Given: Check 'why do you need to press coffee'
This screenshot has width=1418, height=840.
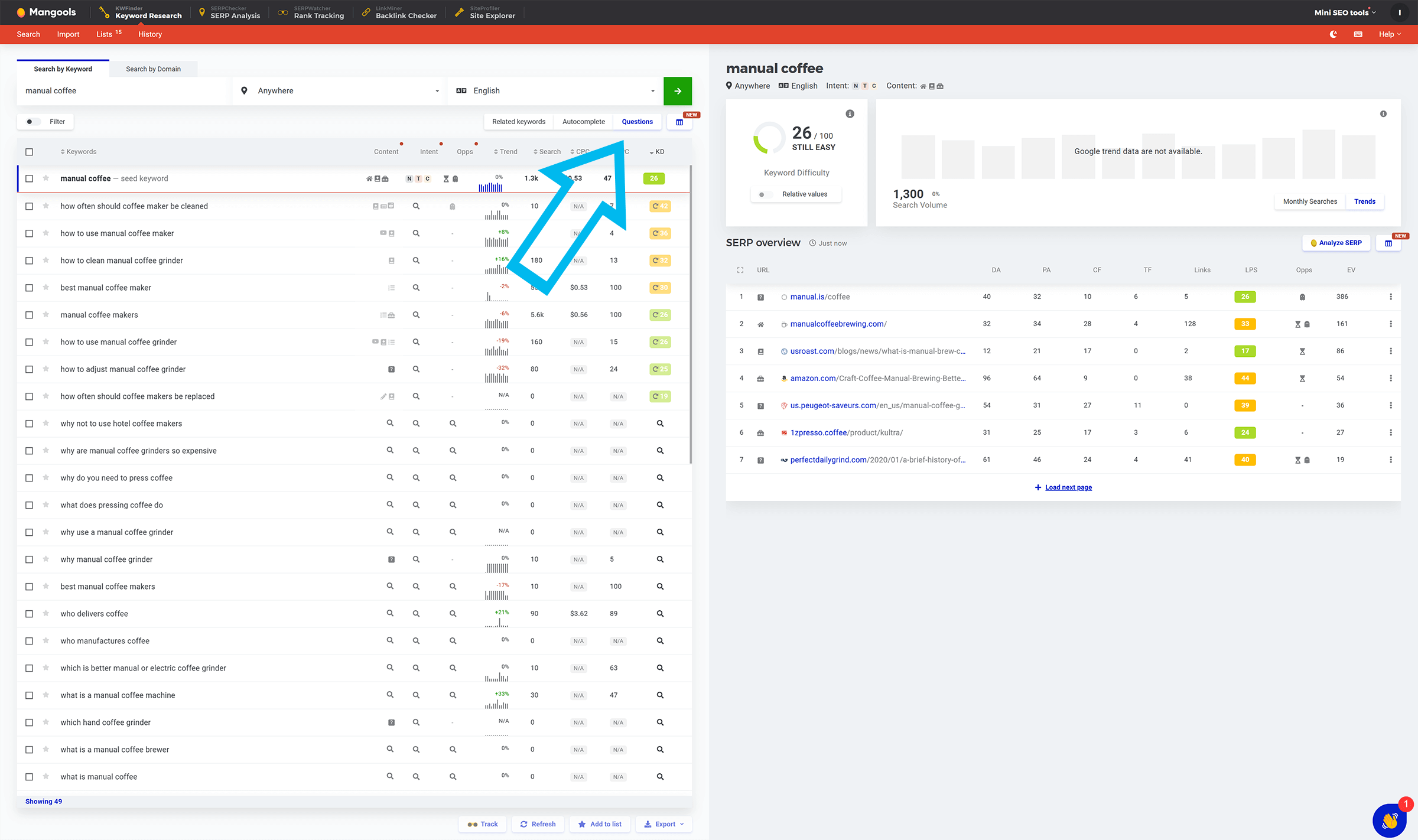Looking at the screenshot, I should coord(29,478).
